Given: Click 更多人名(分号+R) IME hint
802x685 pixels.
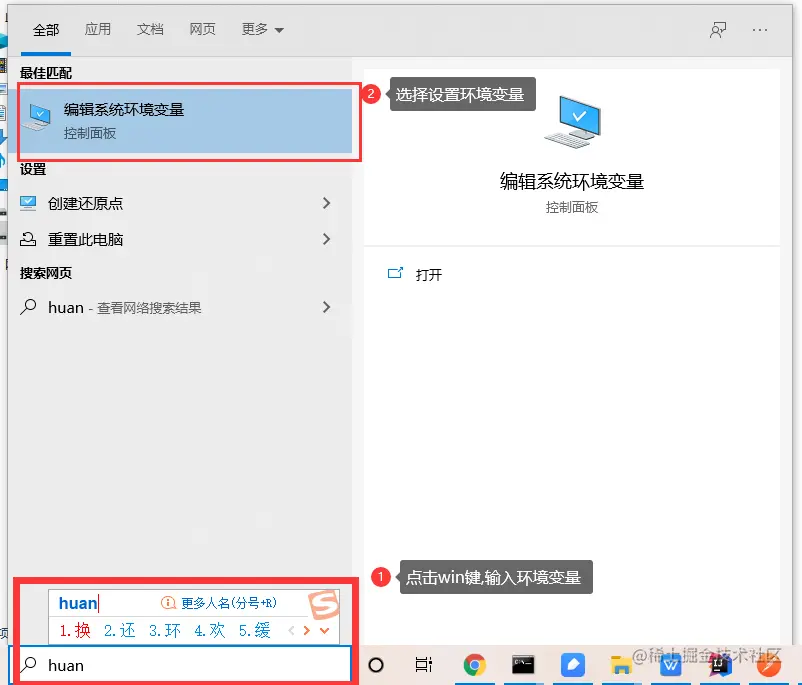Looking at the screenshot, I should pyautogui.click(x=219, y=603).
